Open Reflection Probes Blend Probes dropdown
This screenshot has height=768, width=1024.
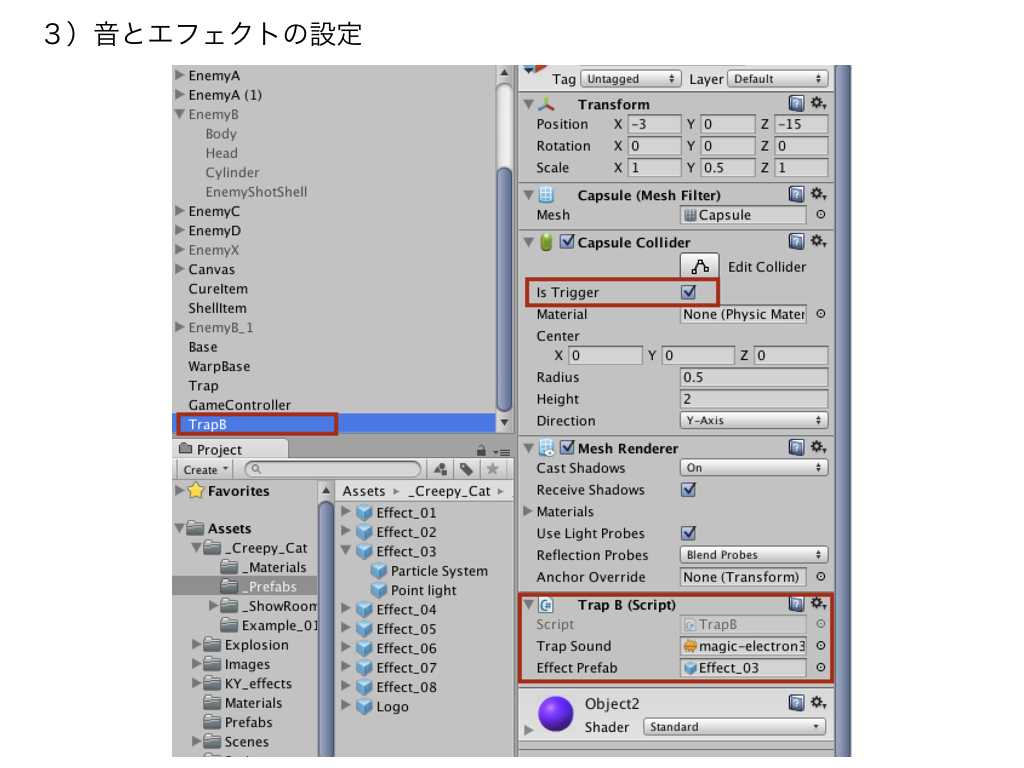754,554
